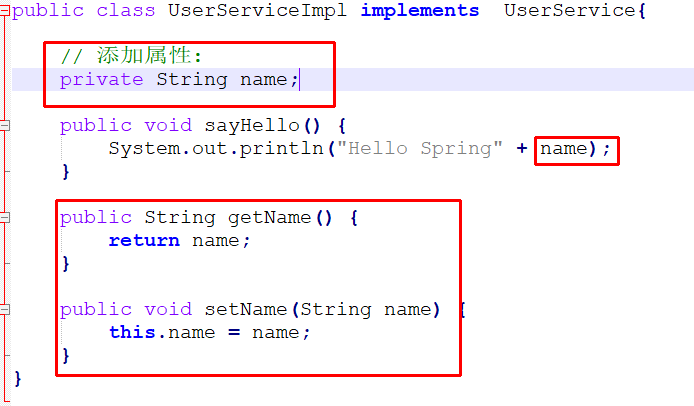Place cursor on name in private field line
Image resolution: width=694 pixels, height=406 pixels.
[x=264, y=80]
